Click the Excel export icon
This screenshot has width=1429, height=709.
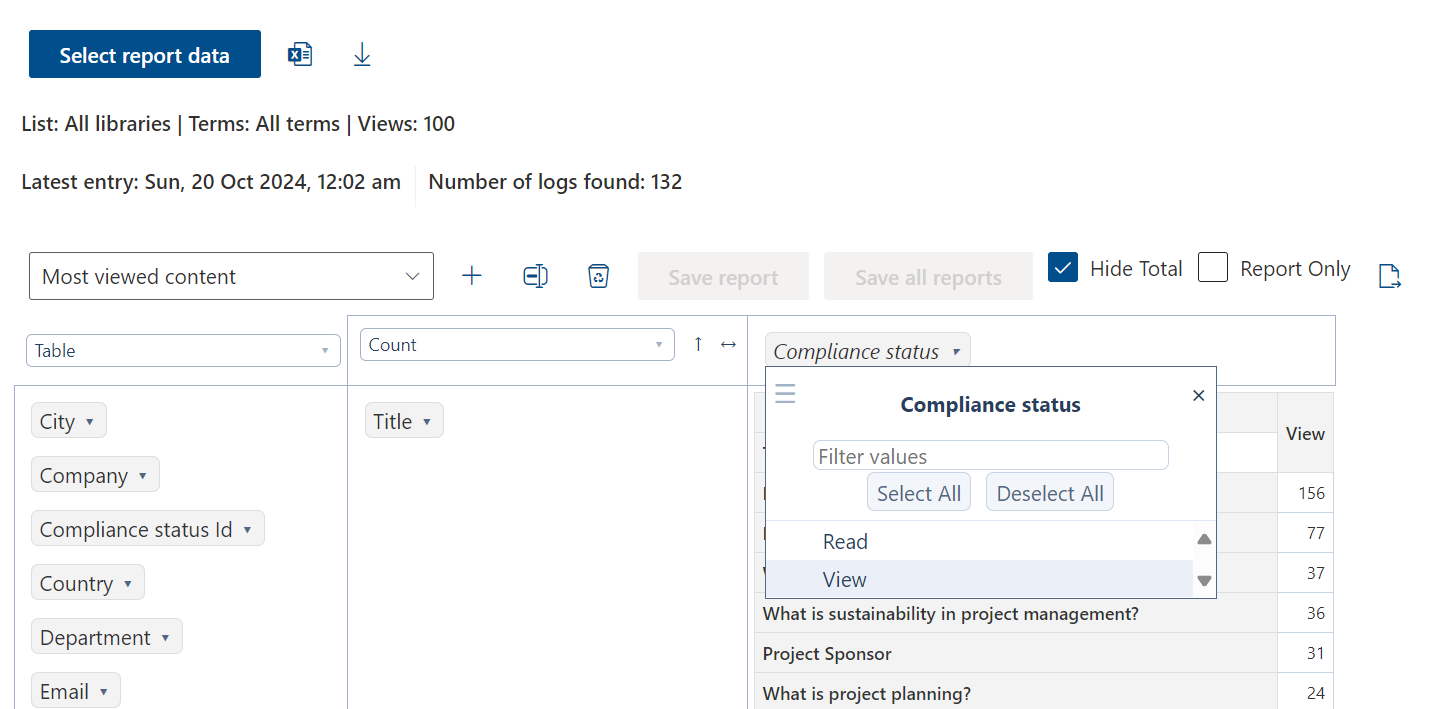[x=300, y=55]
